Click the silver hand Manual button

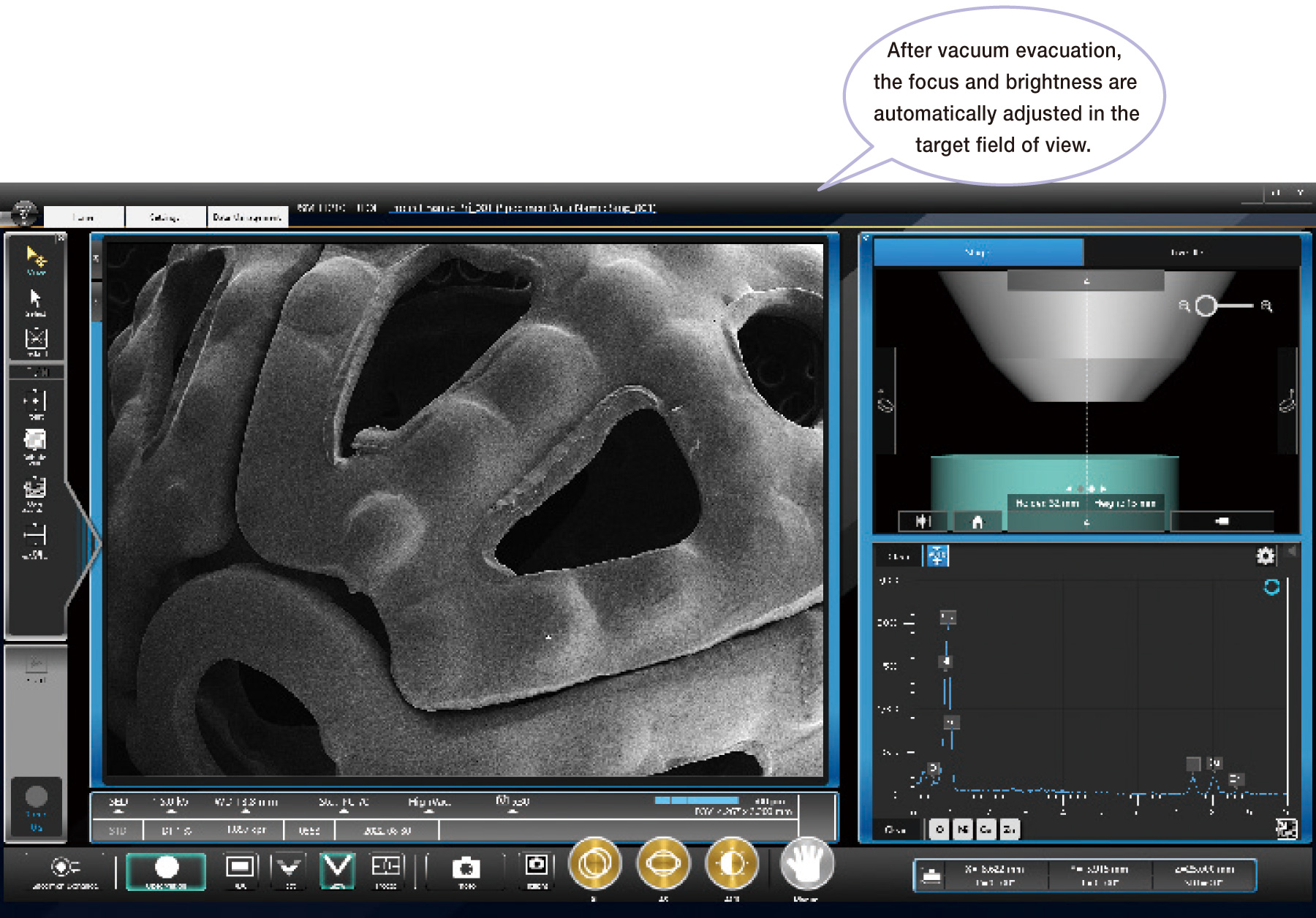click(806, 865)
